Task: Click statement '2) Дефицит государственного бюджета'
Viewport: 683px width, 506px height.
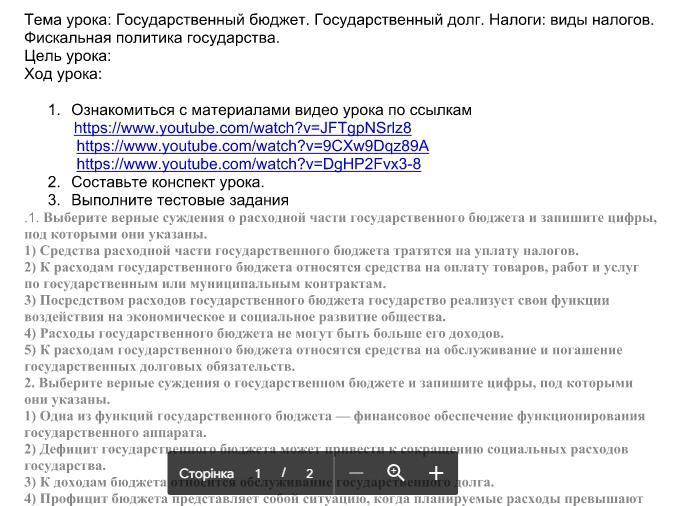Action: 326,457
